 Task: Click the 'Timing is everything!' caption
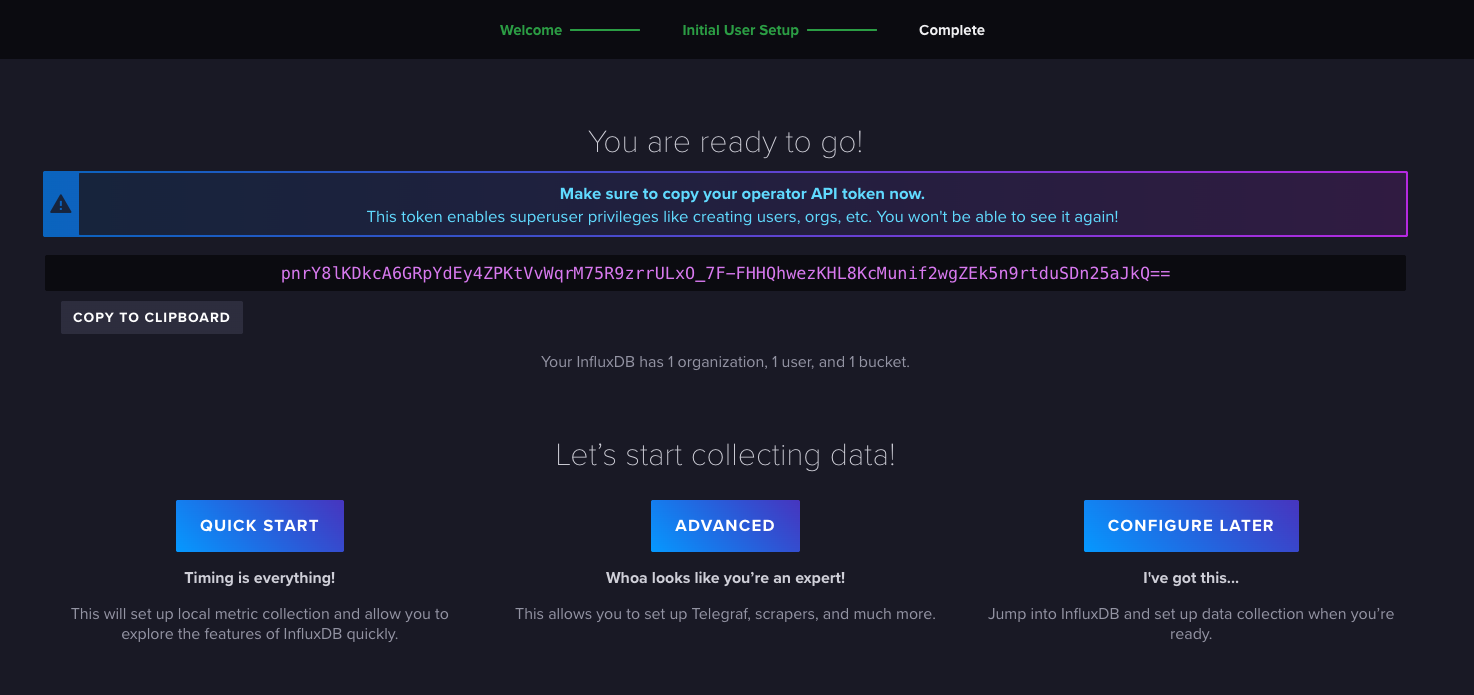260,578
